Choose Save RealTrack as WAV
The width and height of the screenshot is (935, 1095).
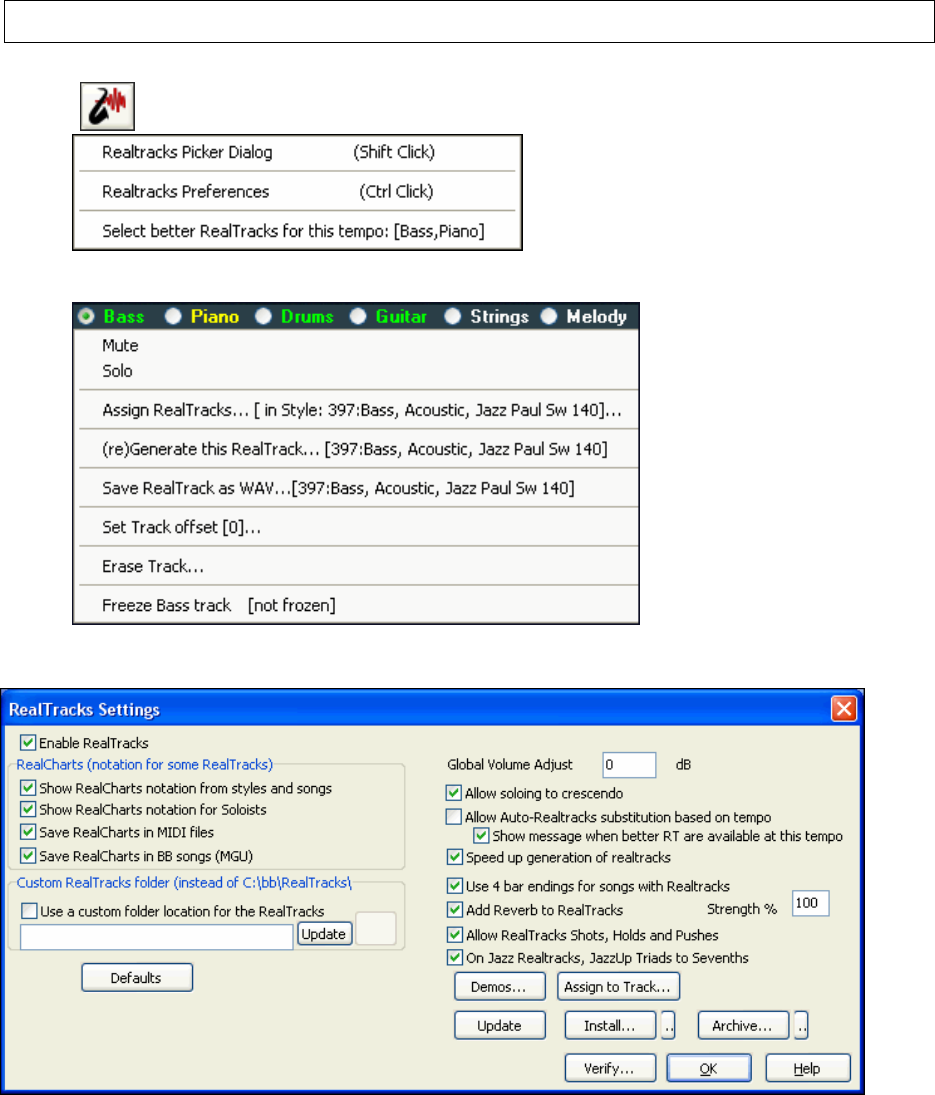[356, 488]
